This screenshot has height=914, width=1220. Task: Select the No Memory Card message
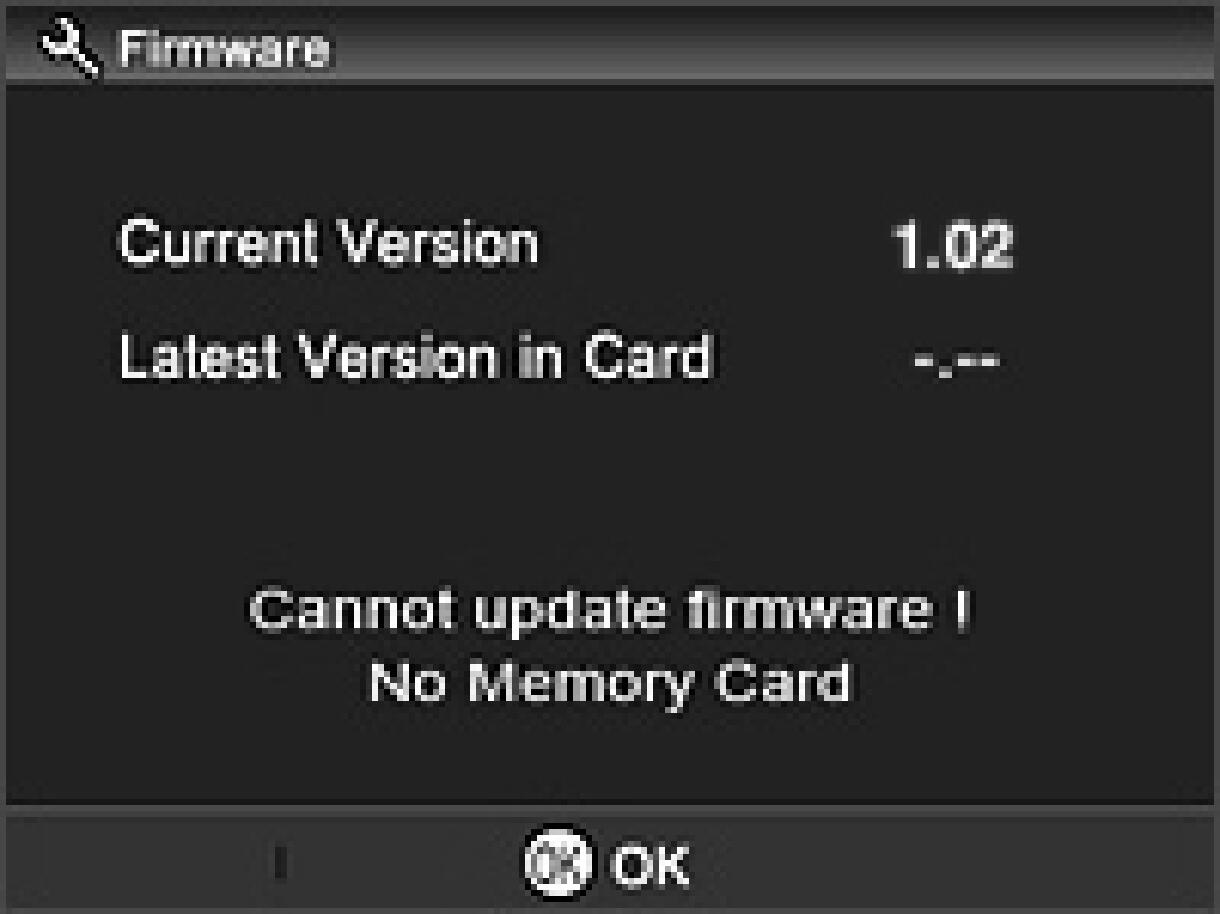click(x=609, y=685)
